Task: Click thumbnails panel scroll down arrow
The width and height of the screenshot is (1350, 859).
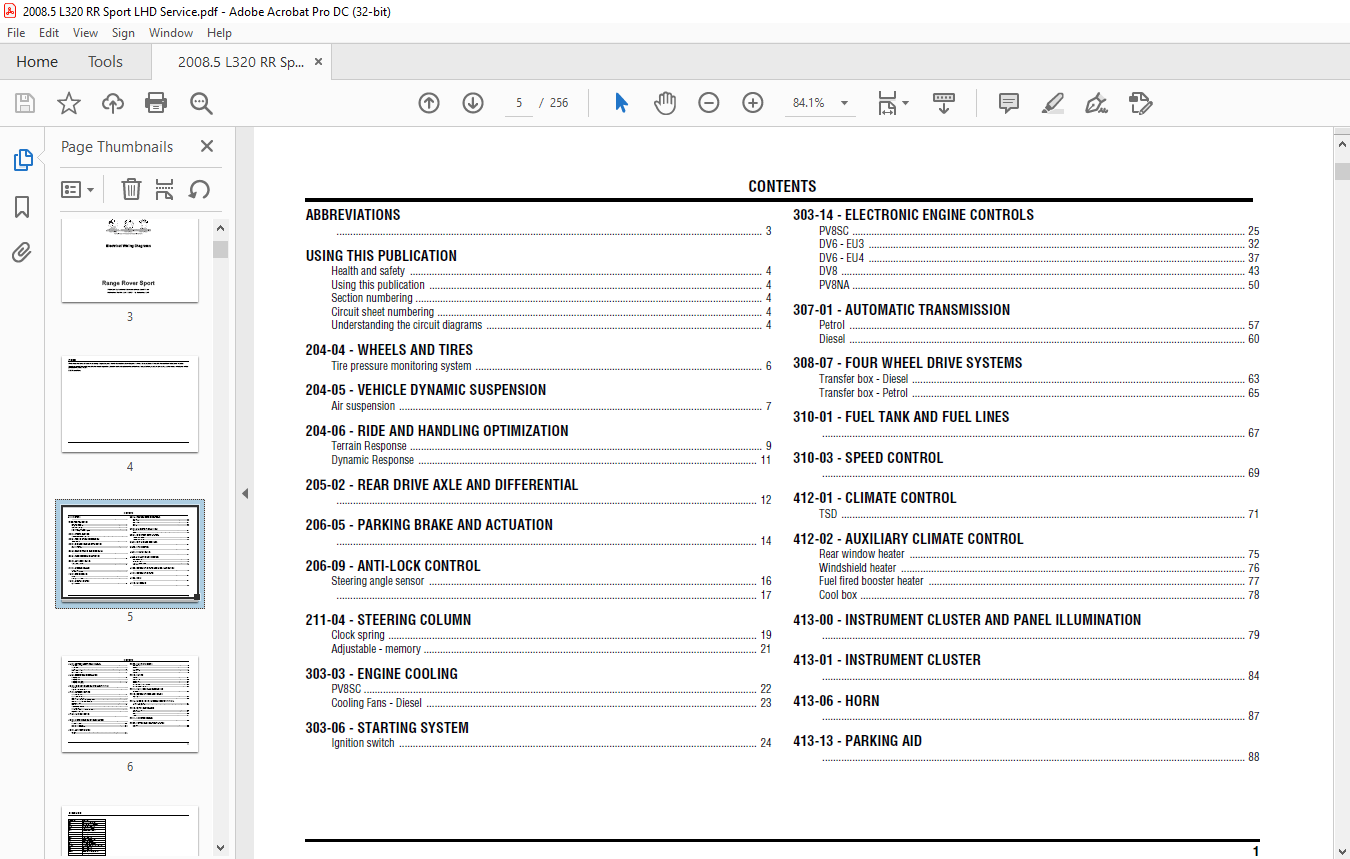Action: [x=220, y=848]
